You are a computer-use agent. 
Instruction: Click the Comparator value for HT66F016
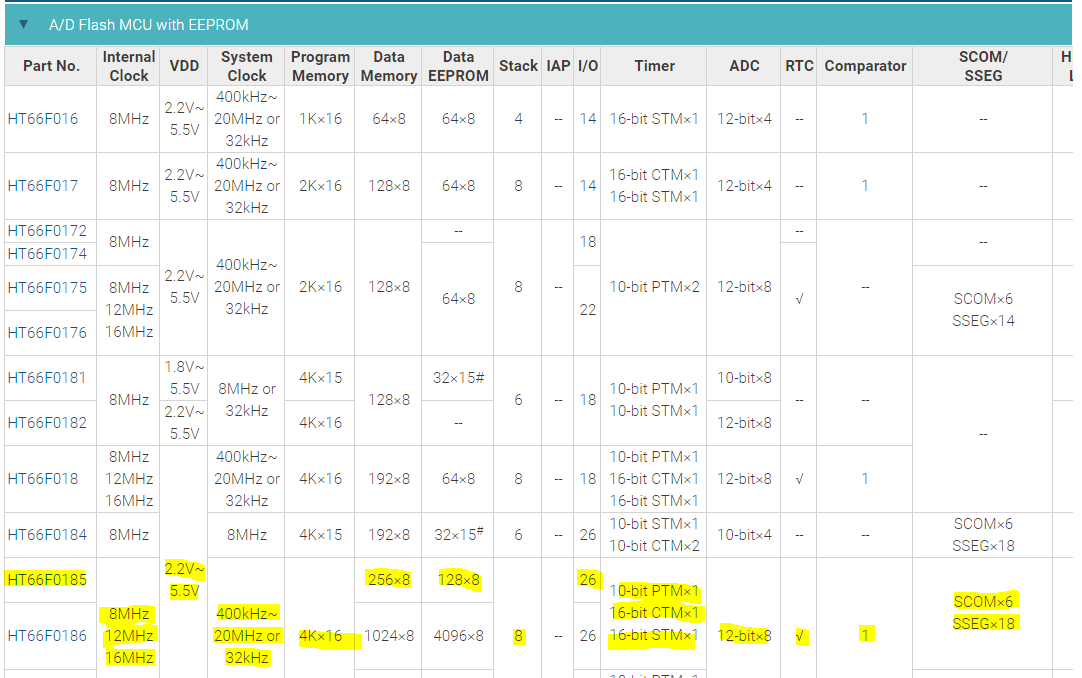tap(865, 117)
